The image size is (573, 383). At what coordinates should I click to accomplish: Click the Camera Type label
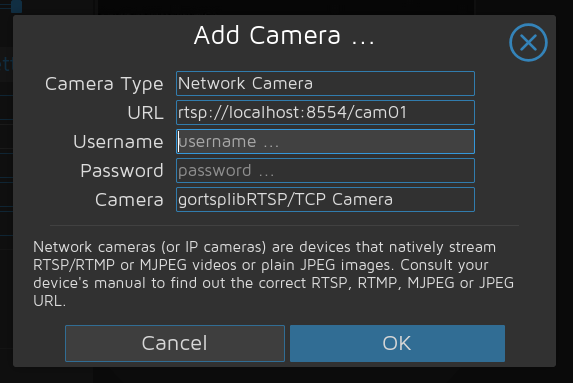click(x=104, y=84)
